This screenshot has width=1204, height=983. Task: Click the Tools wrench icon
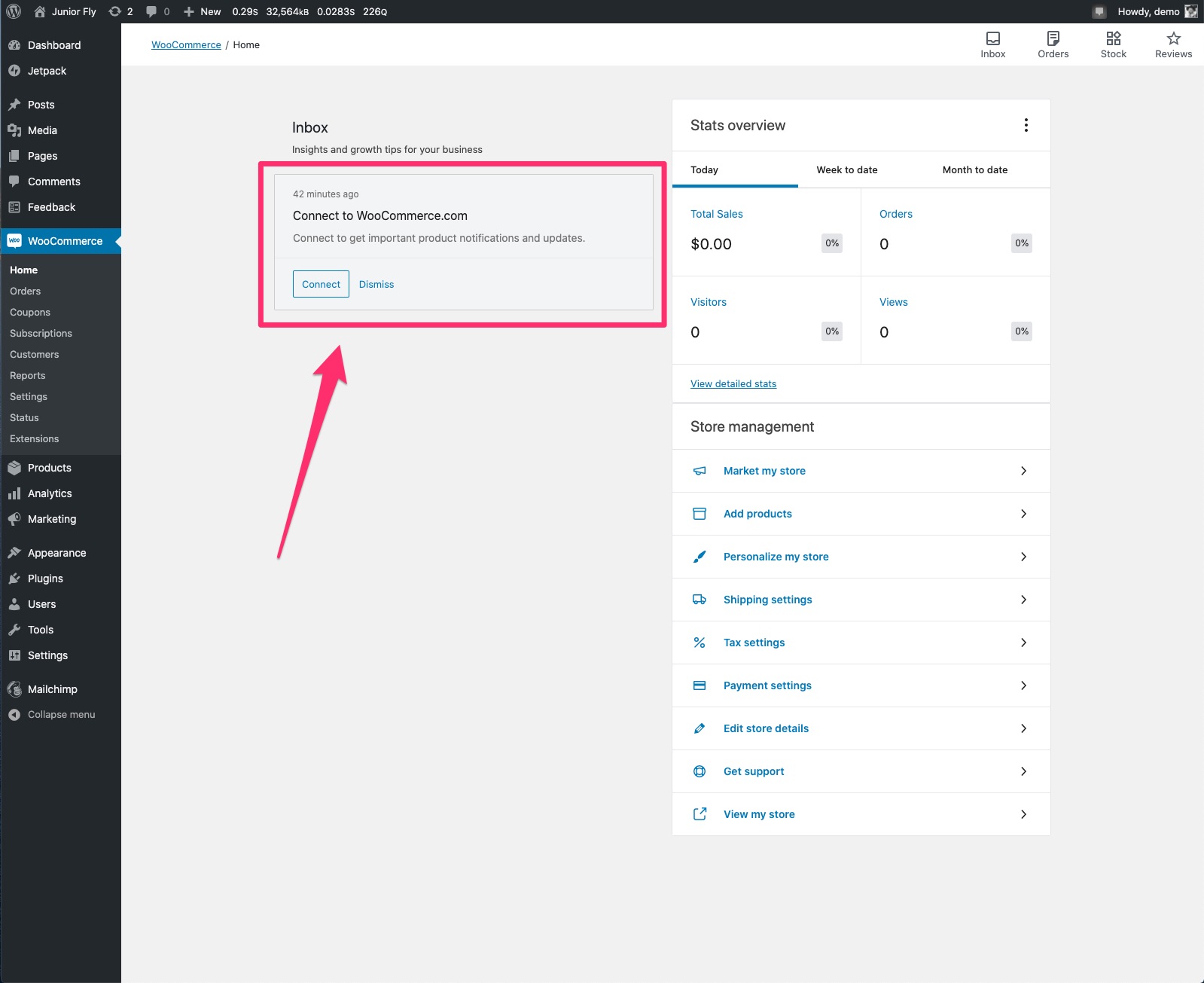[14, 630]
